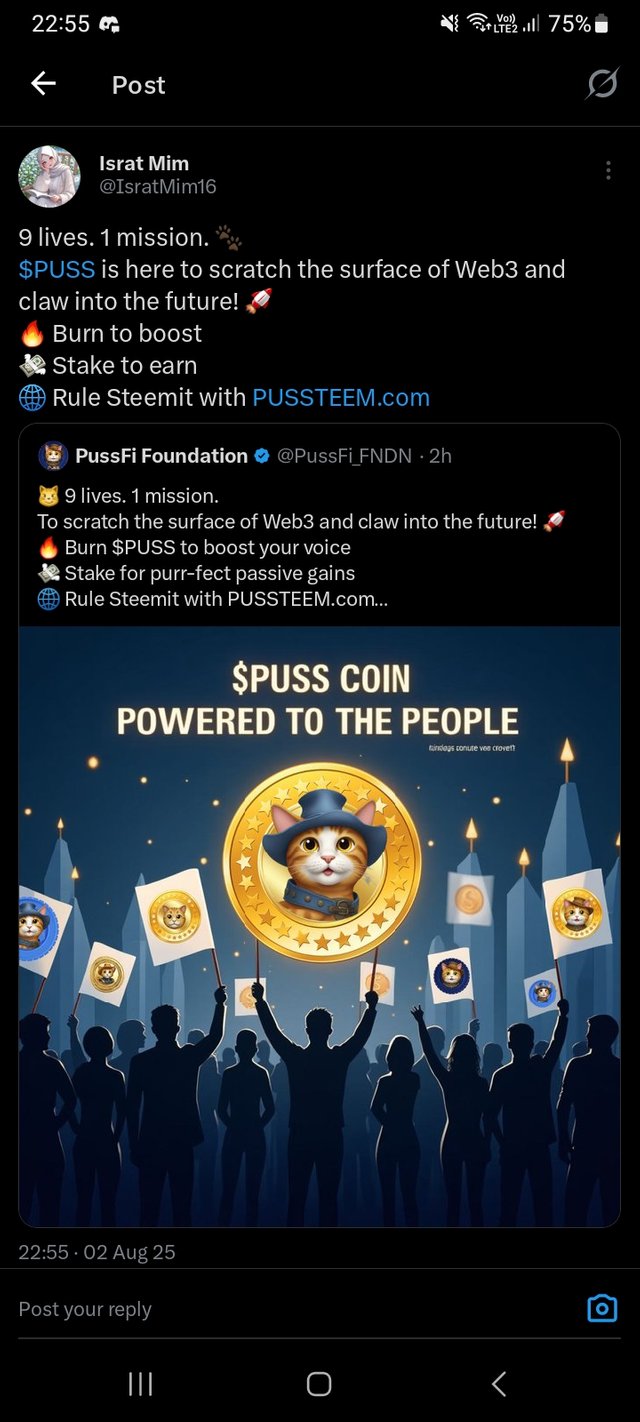The height and width of the screenshot is (1422, 640).
Task: Tap the Android home button
Action: coord(319,1384)
